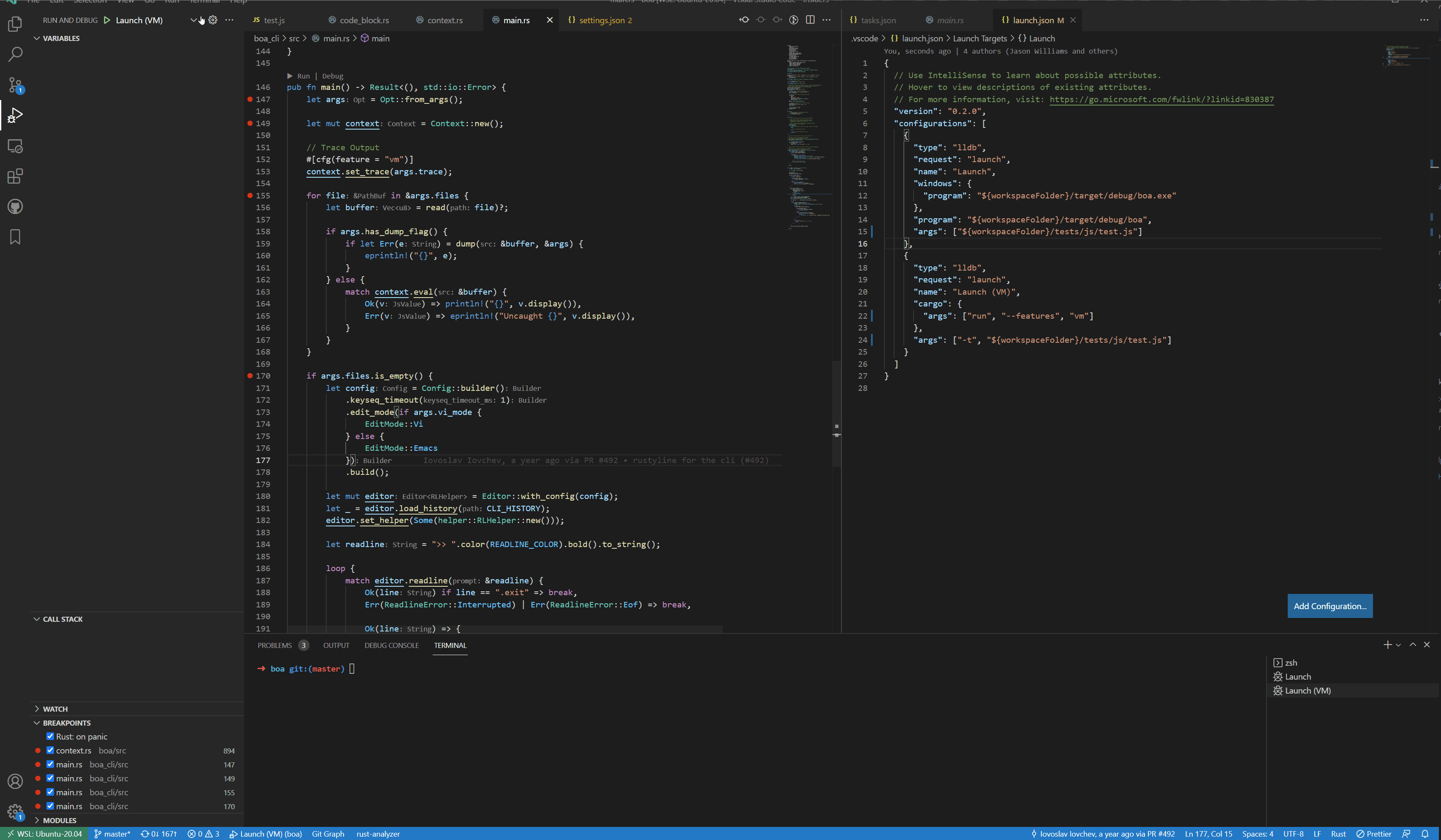This screenshot has height=840, width=1441.
Task: Click the Add Configuration button
Action: [1330, 606]
